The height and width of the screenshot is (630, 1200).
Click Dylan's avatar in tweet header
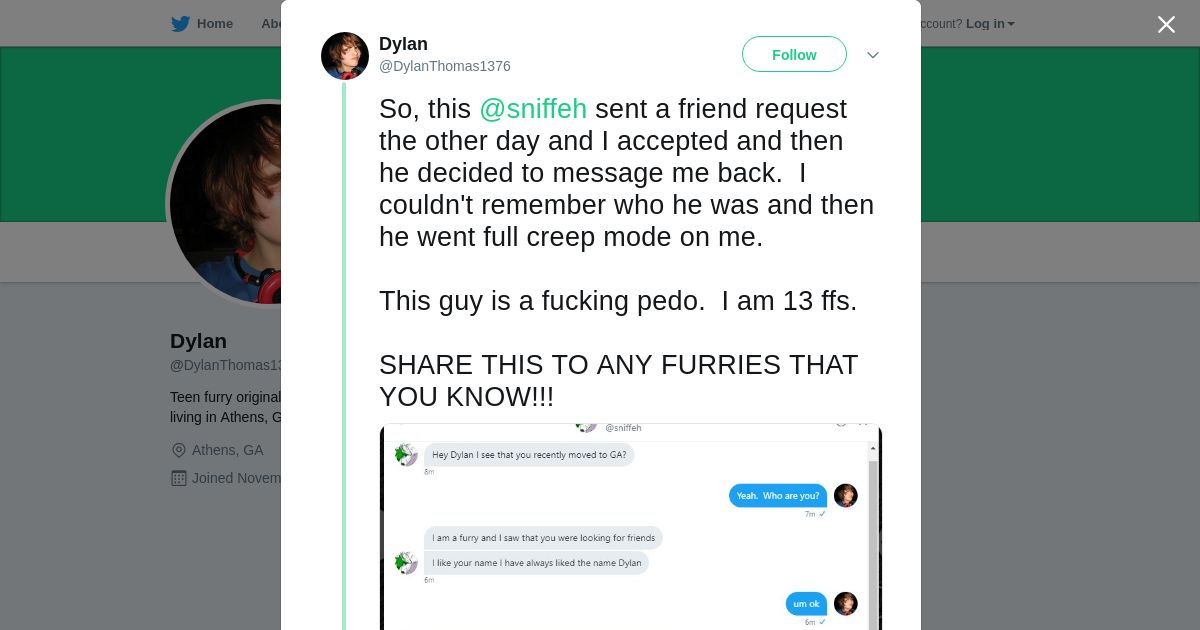(345, 55)
